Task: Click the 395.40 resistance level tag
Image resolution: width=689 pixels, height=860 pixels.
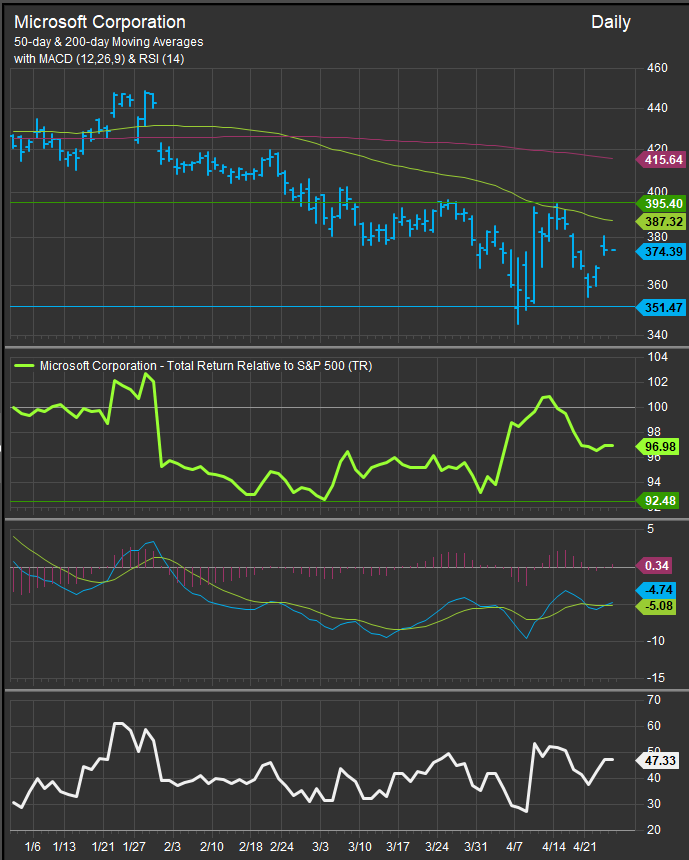Action: pyautogui.click(x=660, y=203)
